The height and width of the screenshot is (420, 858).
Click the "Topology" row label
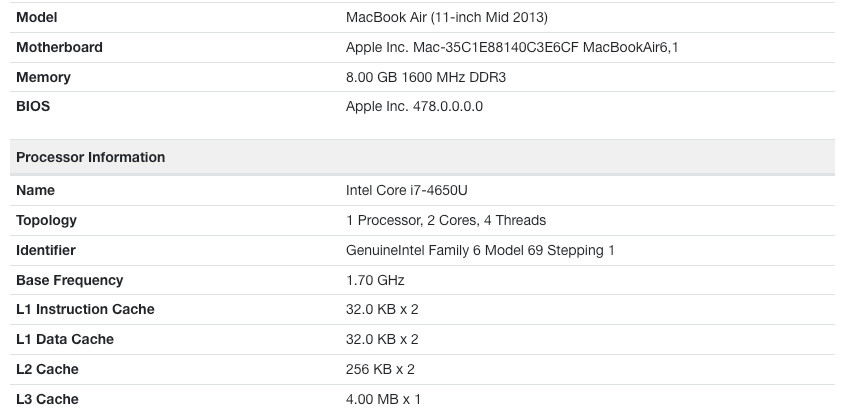pyautogui.click(x=46, y=220)
